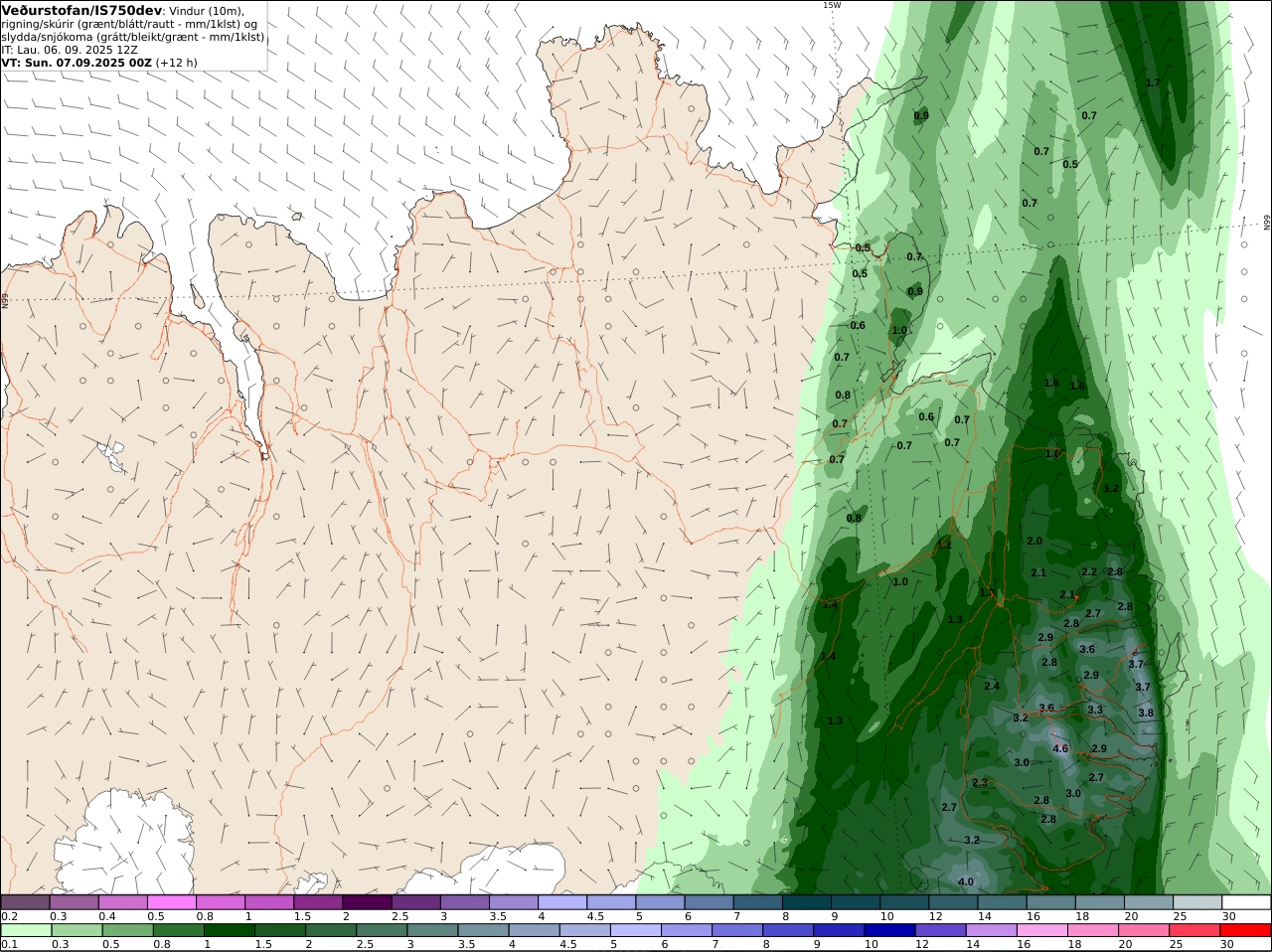Click the 1.2 precipitation value on the map
Image resolution: width=1272 pixels, height=952 pixels.
(1111, 488)
